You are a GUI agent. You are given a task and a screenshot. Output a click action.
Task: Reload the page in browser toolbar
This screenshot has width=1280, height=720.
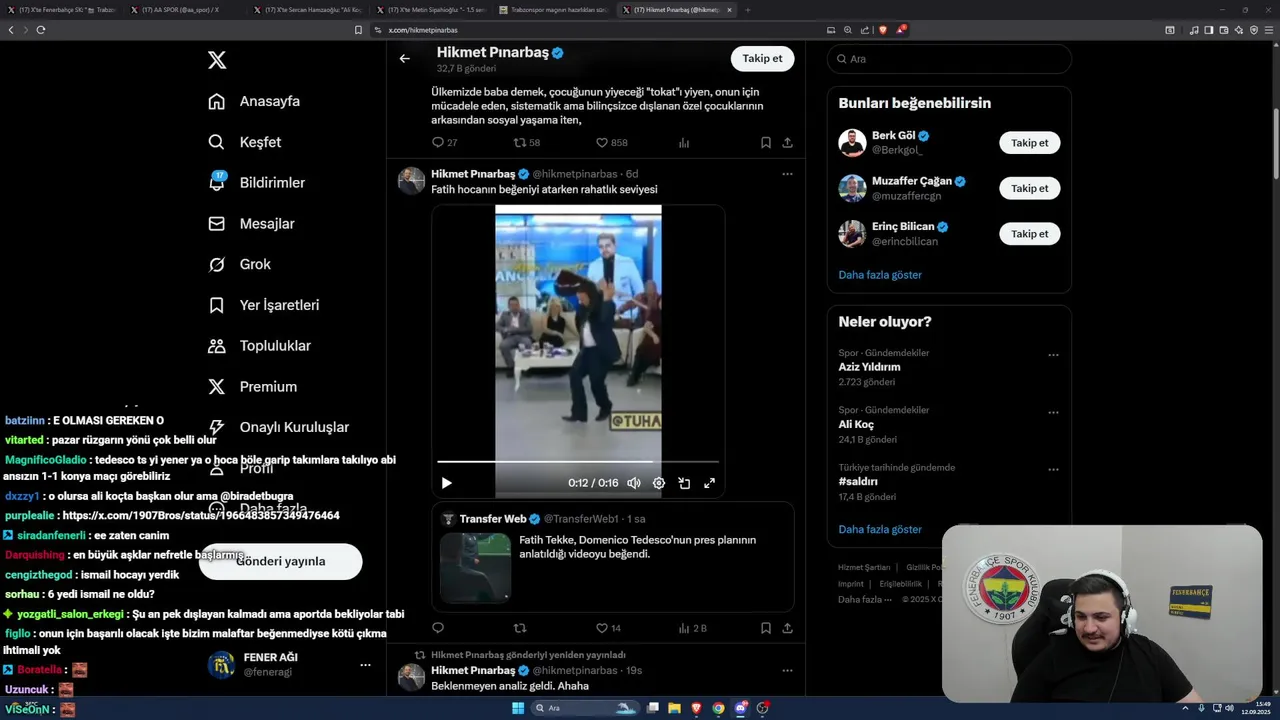click(41, 30)
